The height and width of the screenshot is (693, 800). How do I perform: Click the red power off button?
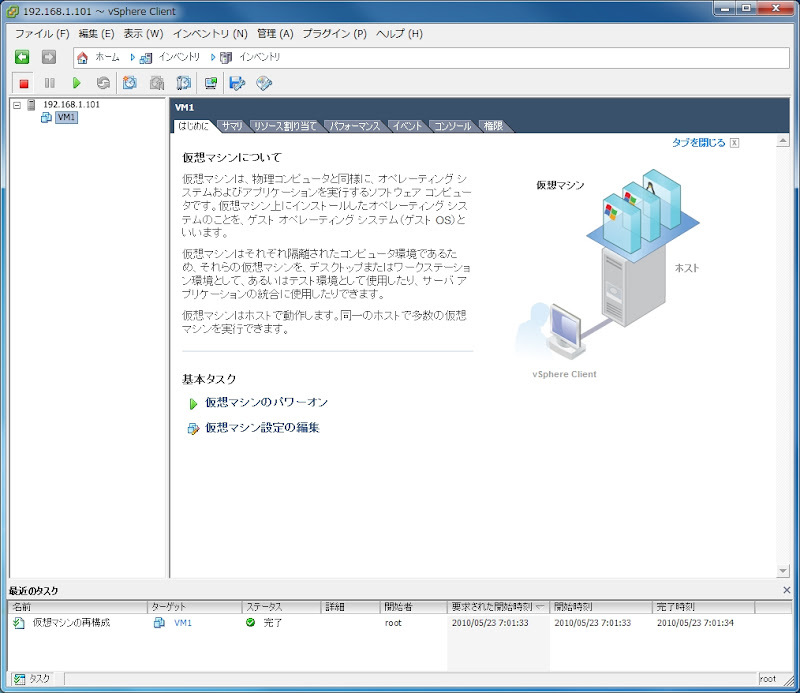pyautogui.click(x=23, y=83)
